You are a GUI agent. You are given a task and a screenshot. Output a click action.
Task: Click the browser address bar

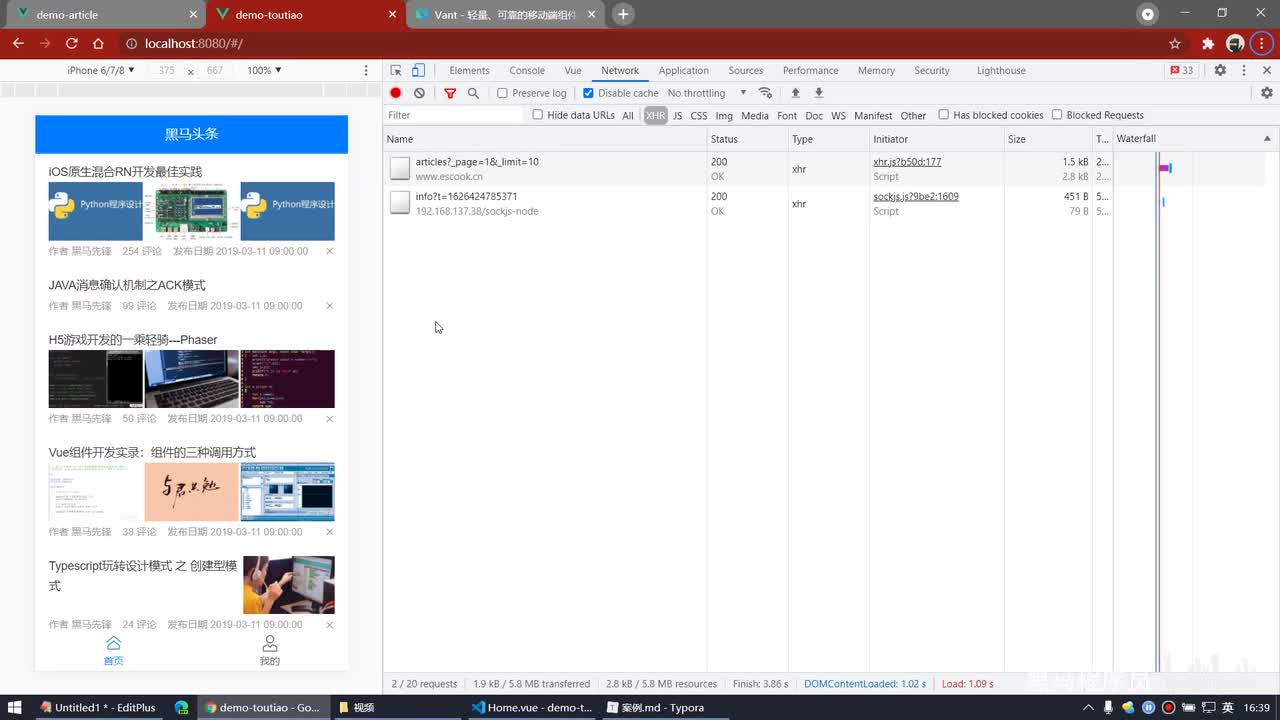[x=640, y=43]
